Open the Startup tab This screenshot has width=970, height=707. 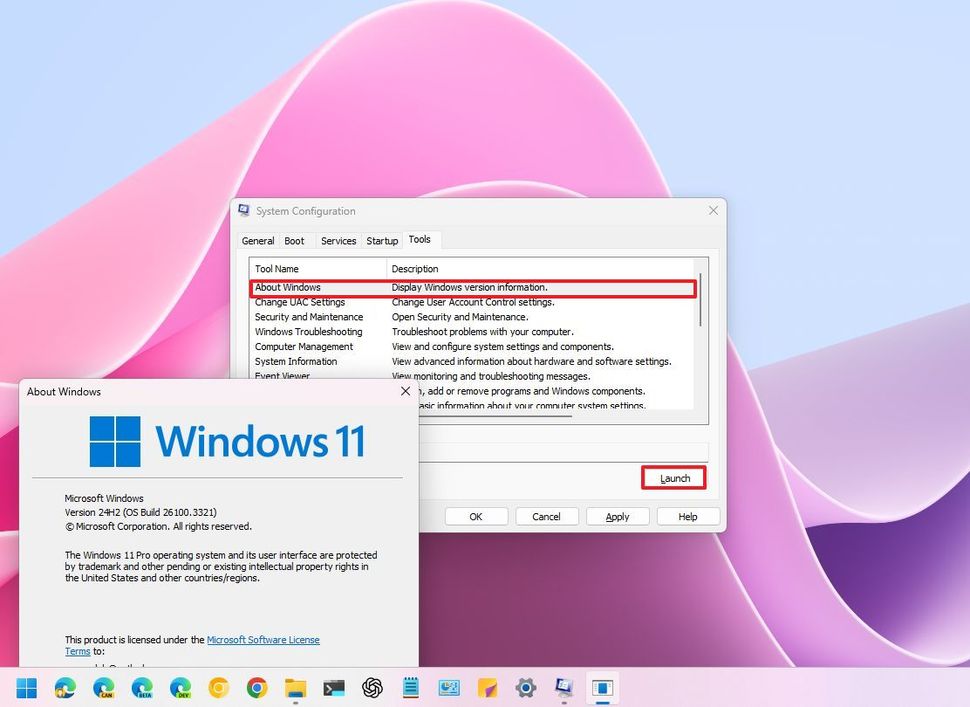click(x=381, y=240)
